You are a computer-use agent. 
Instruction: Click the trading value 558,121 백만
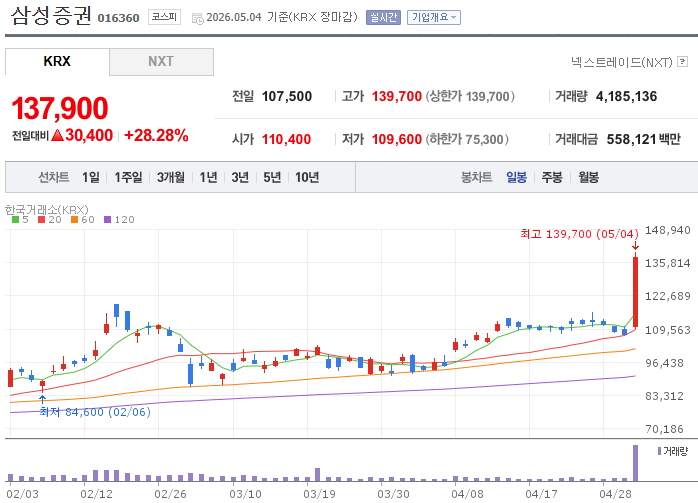click(x=644, y=139)
